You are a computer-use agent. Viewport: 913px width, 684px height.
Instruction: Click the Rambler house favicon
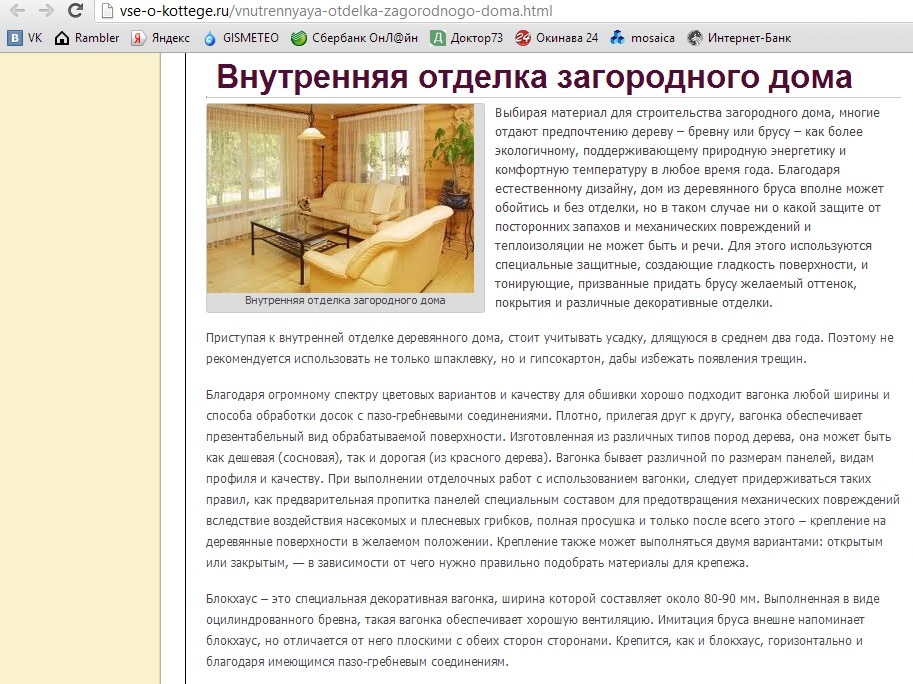coord(62,38)
